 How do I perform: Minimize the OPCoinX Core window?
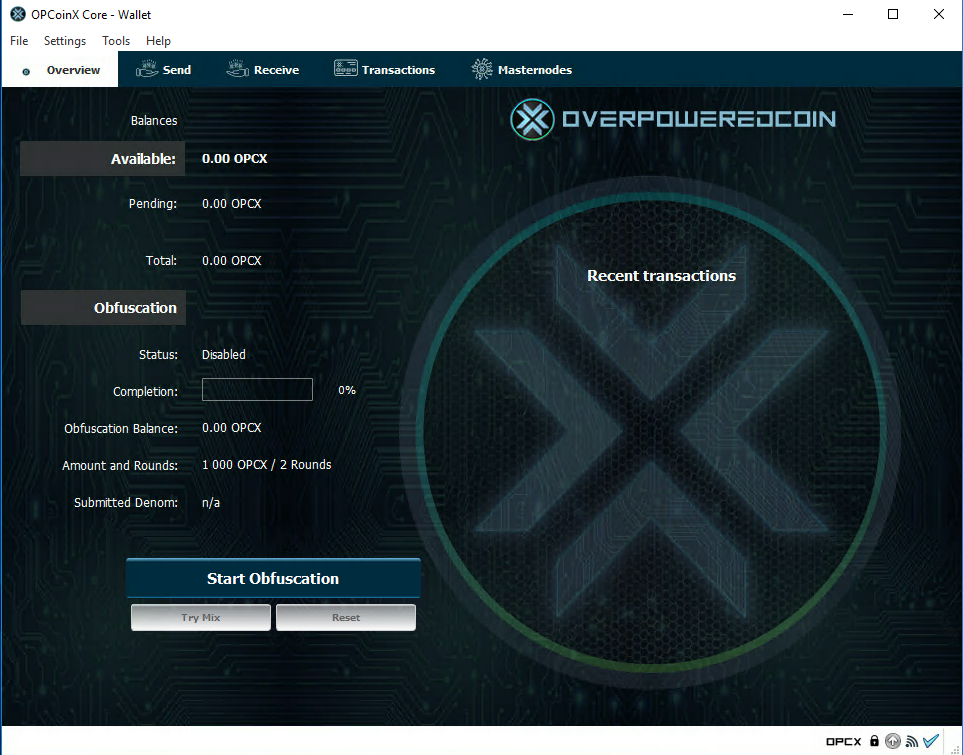click(848, 14)
